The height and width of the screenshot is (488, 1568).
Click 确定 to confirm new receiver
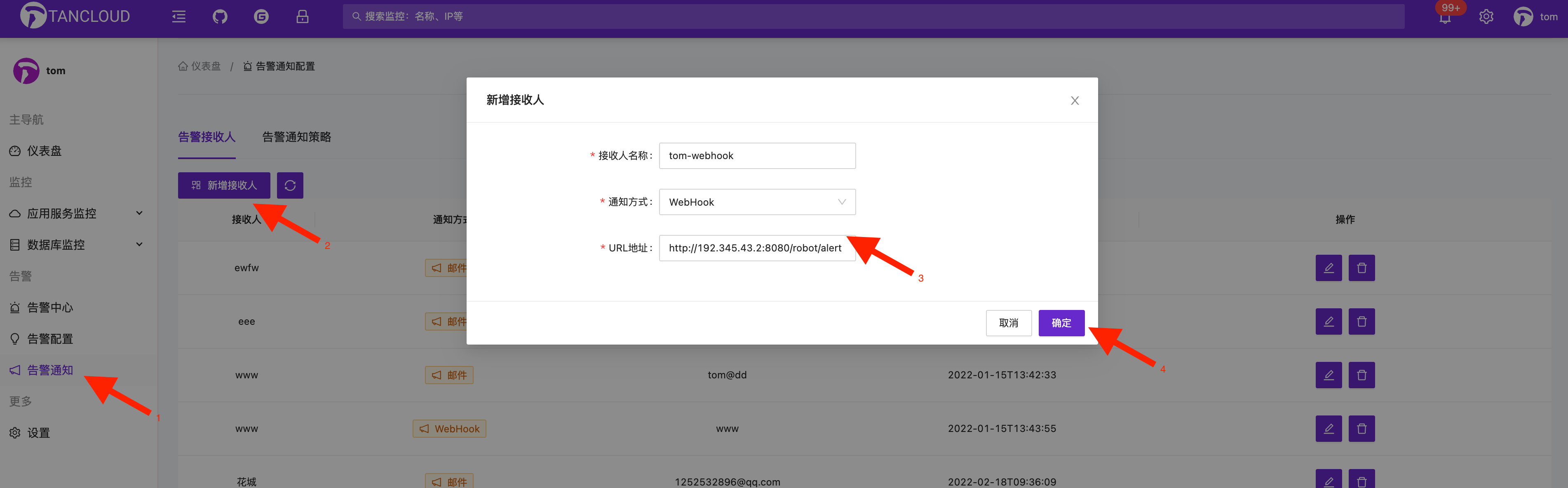pyautogui.click(x=1061, y=323)
